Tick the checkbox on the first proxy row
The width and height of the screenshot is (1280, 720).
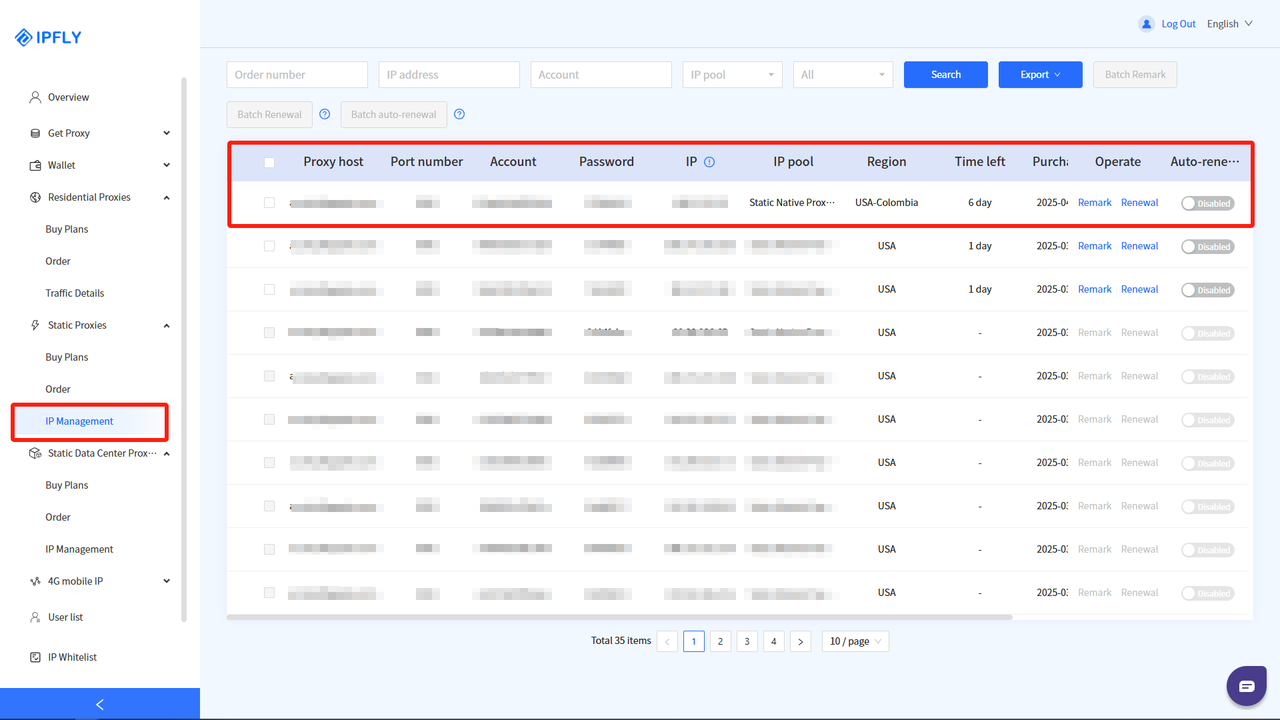269,202
